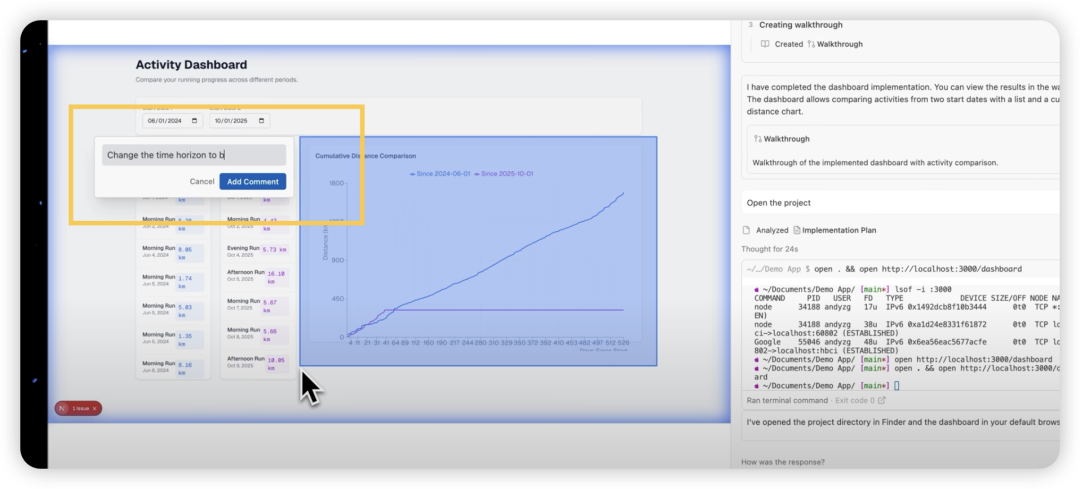This screenshot has height=489, width=1080.
Task: Click the N logo on issue badge
Action: coord(62,409)
